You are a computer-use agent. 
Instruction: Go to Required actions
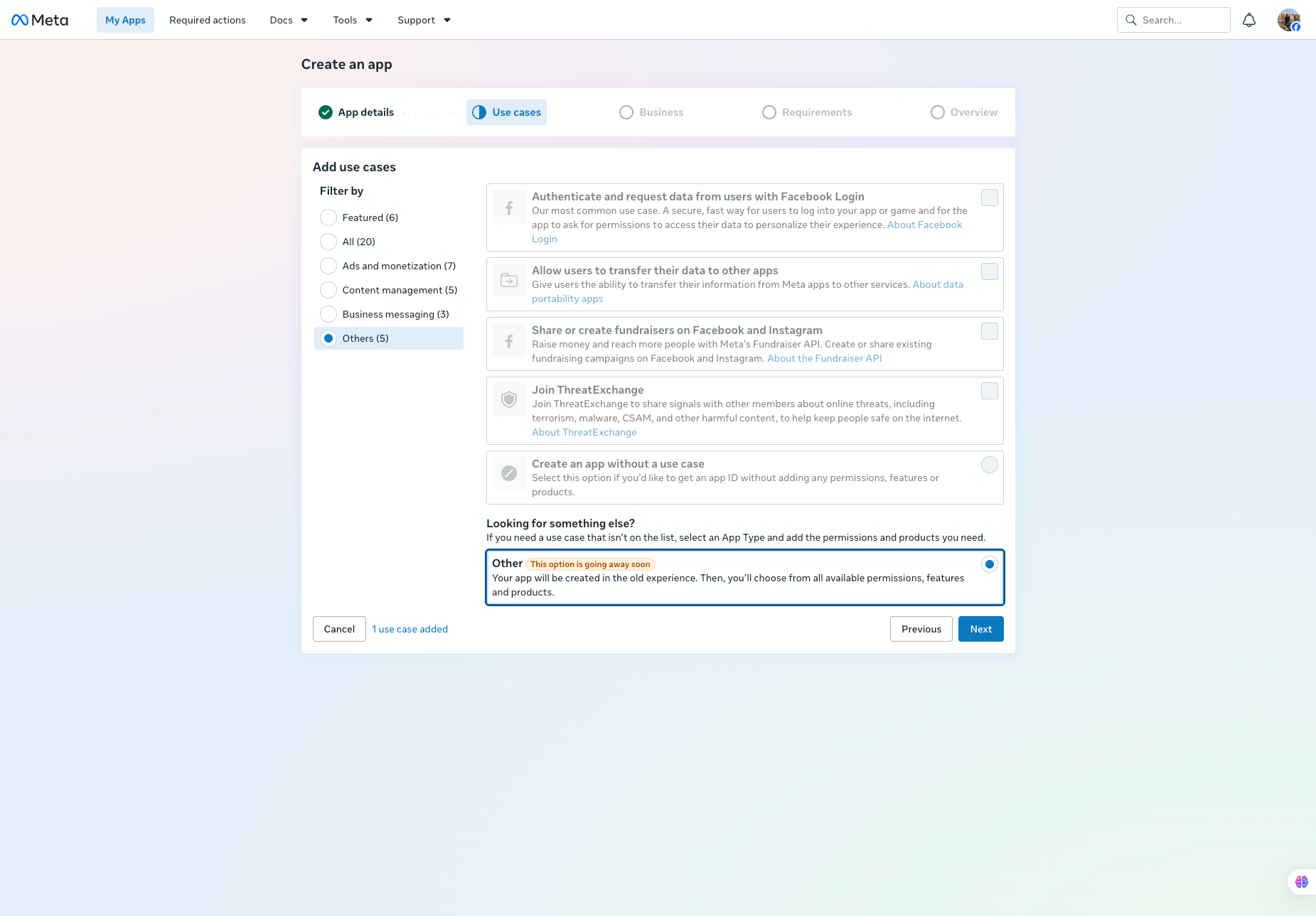[x=208, y=20]
